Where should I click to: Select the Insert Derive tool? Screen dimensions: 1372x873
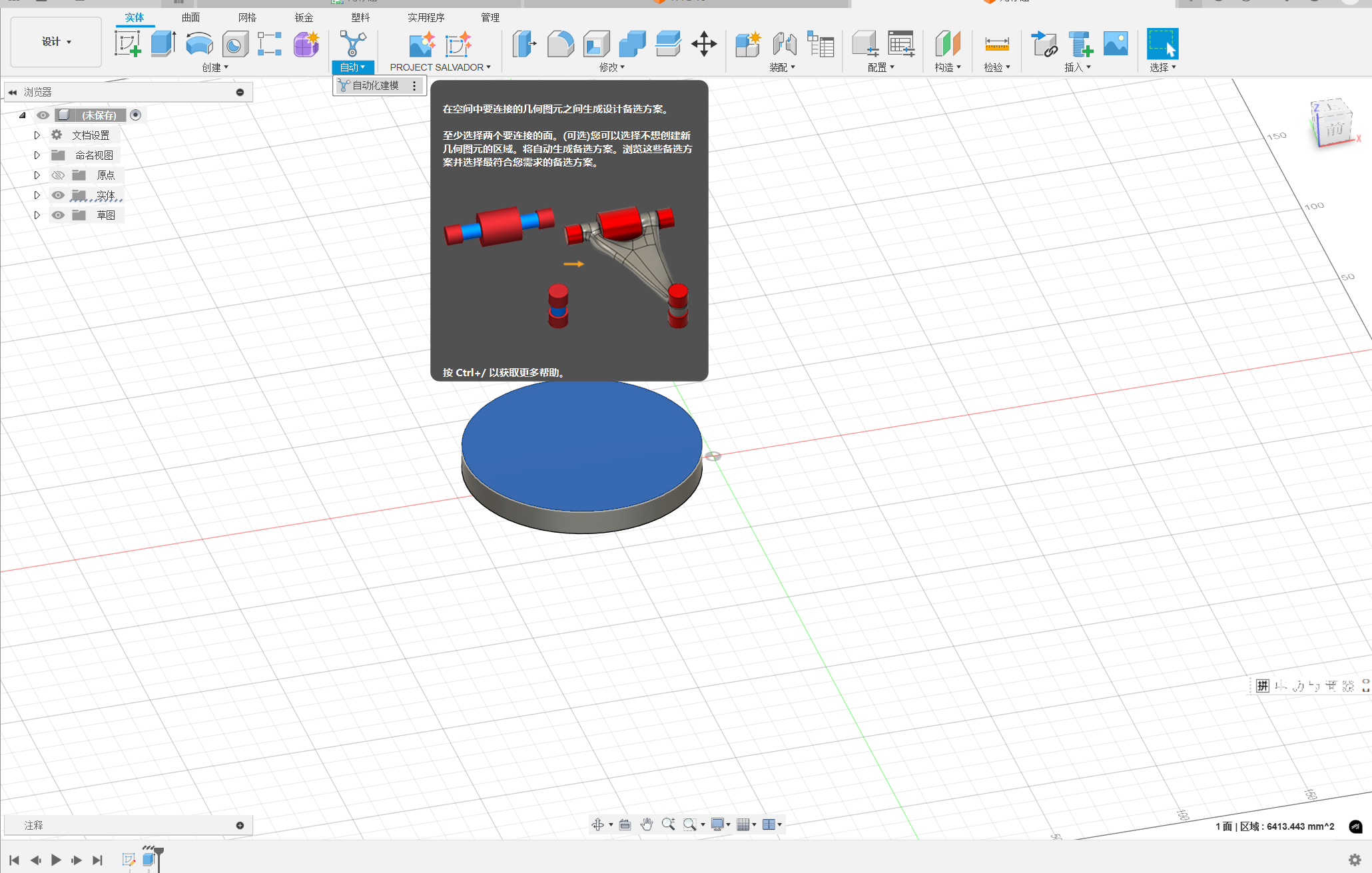pos(1044,44)
